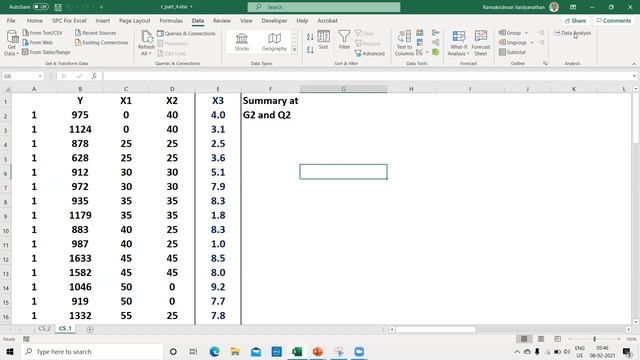Switch to the Formulas tab
This screenshot has width=640, height=360.
171,20
